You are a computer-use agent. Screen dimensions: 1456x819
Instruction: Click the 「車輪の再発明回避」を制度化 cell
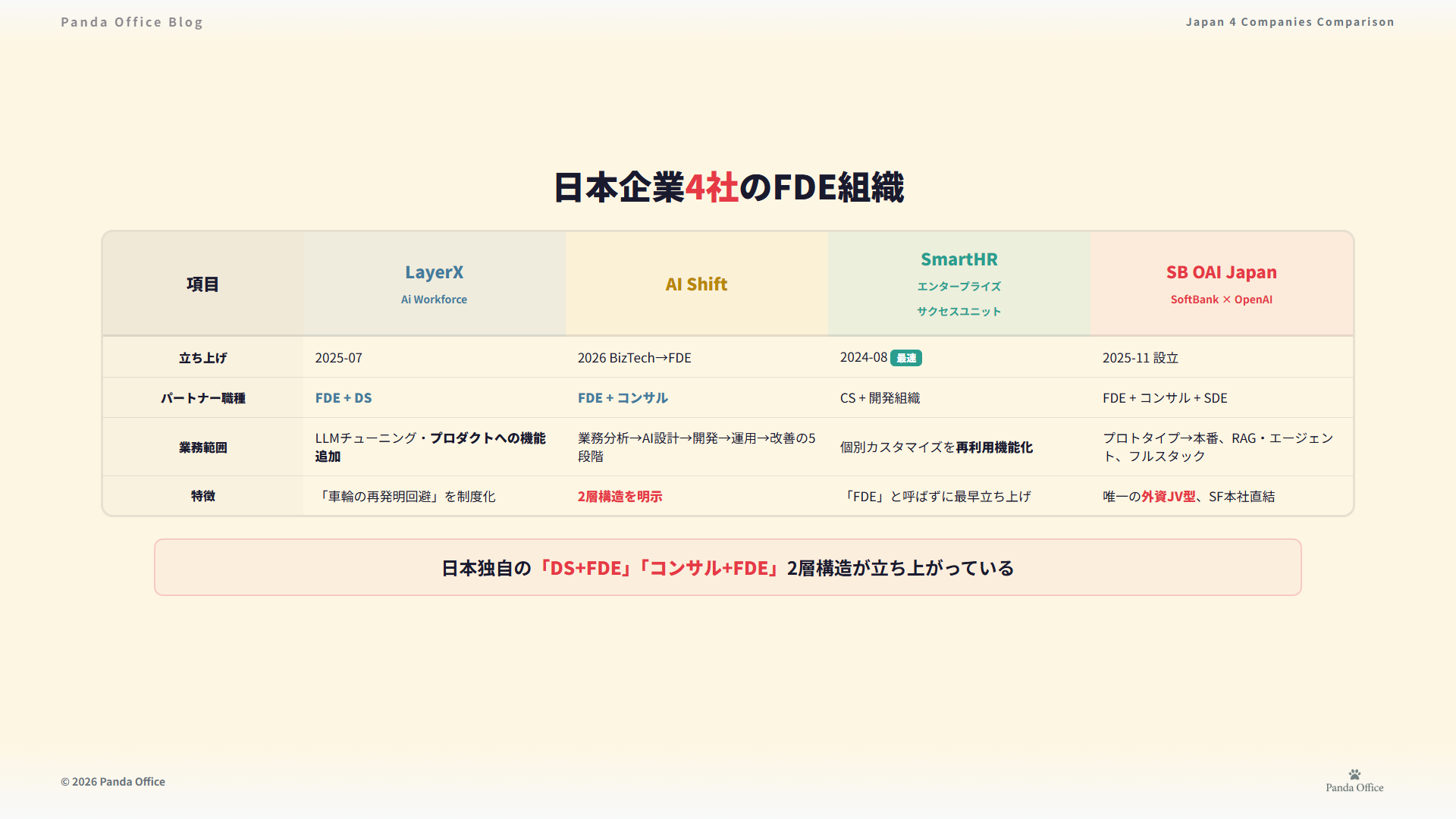[435, 496]
